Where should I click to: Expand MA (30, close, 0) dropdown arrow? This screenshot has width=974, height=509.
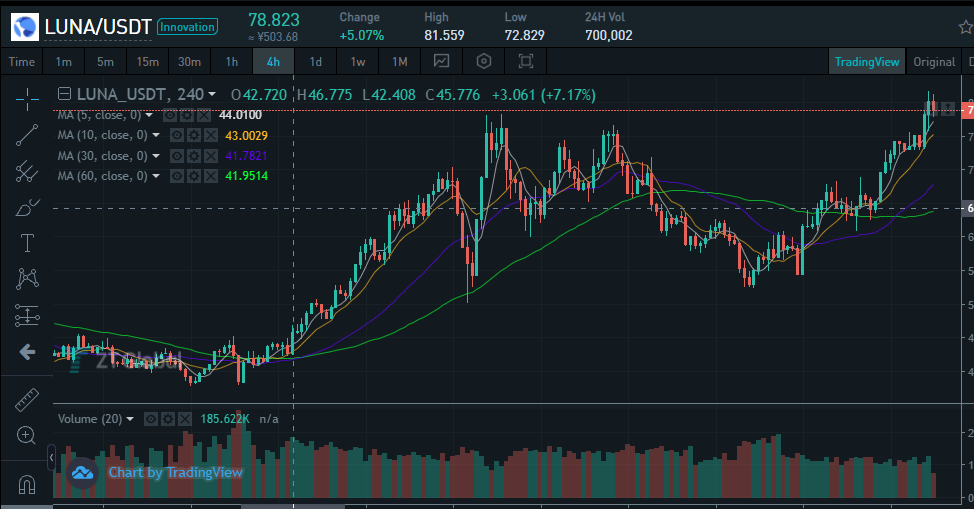coord(156,156)
